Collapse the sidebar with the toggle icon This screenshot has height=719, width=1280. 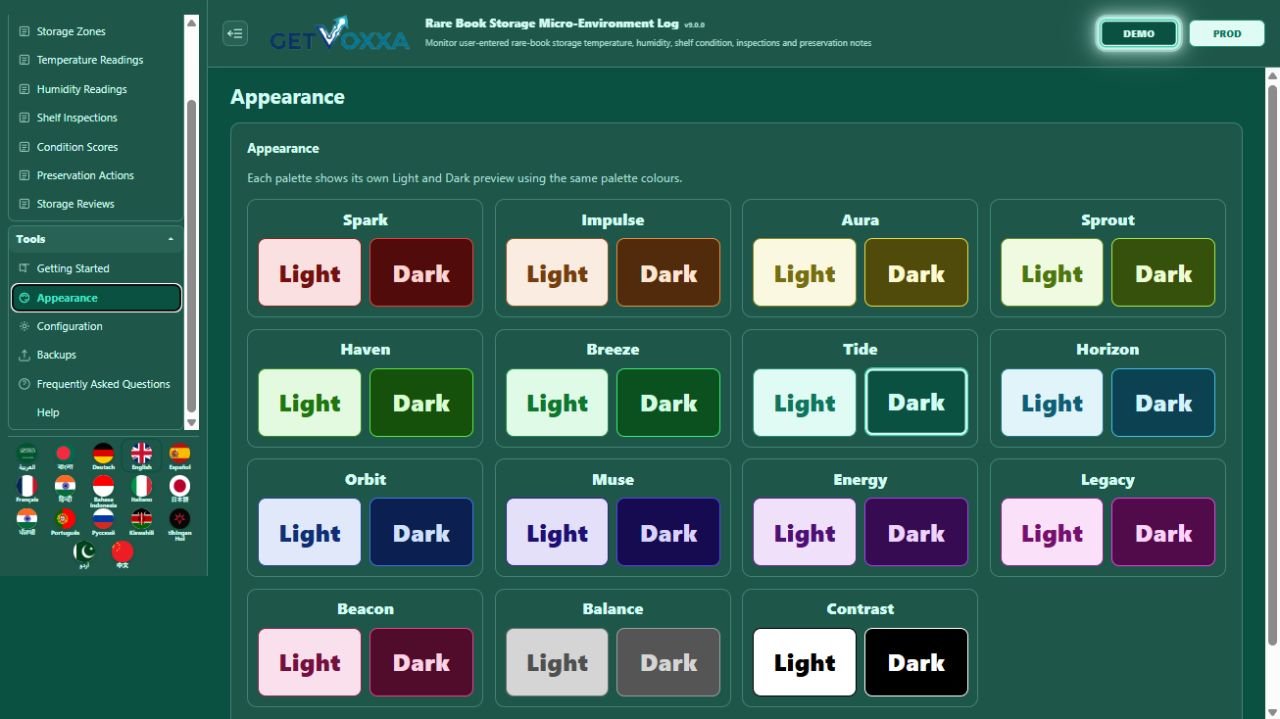(235, 33)
